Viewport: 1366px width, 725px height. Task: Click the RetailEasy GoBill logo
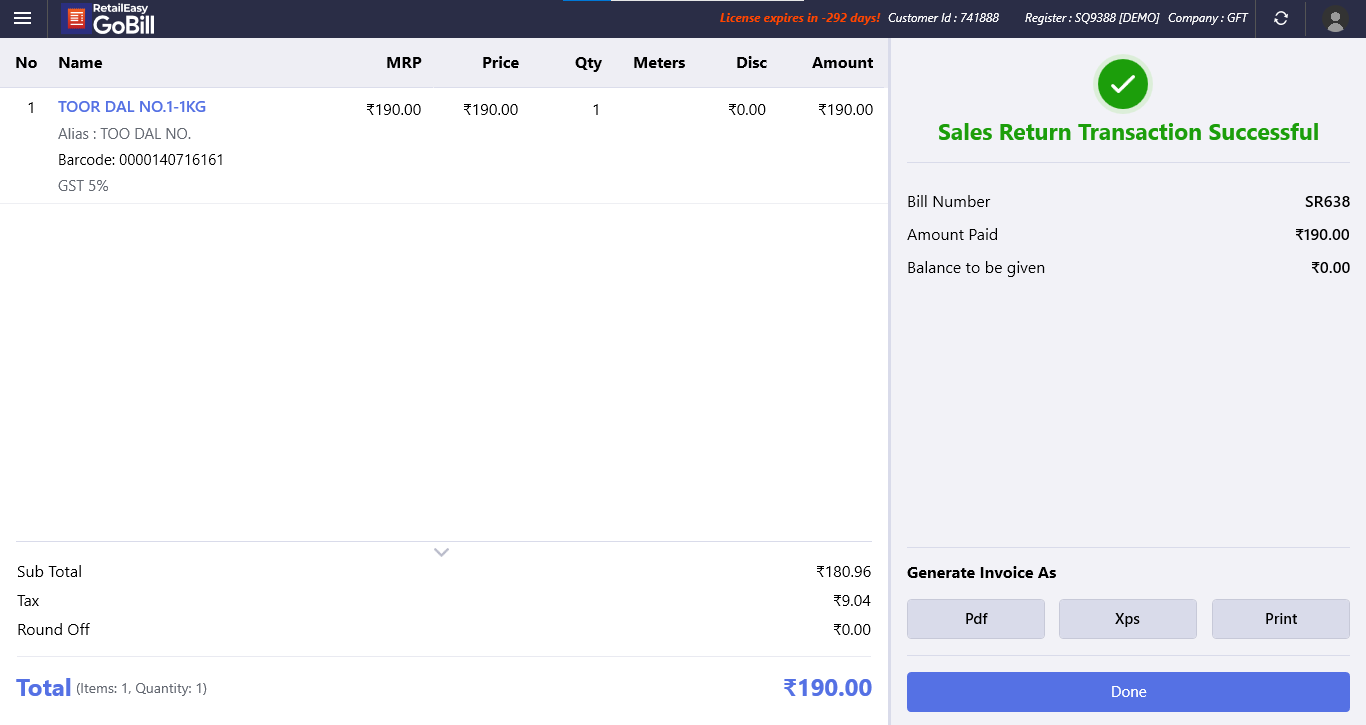tap(109, 19)
